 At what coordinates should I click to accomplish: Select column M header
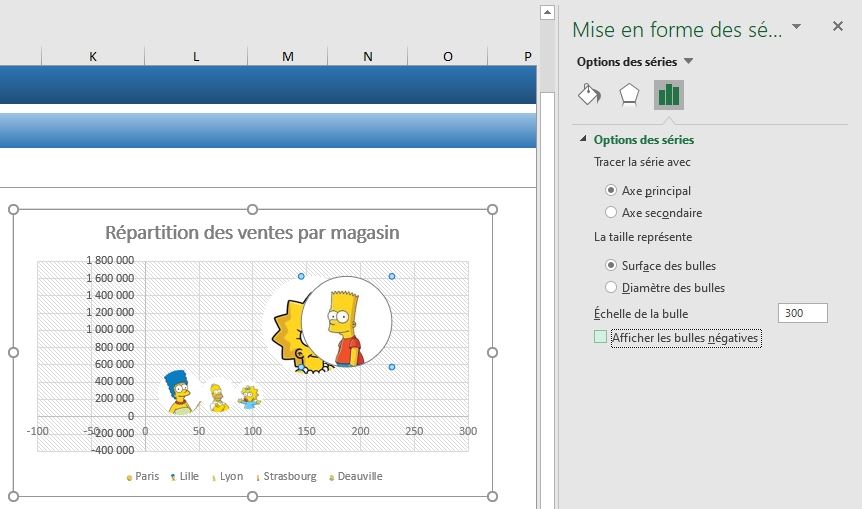[288, 56]
